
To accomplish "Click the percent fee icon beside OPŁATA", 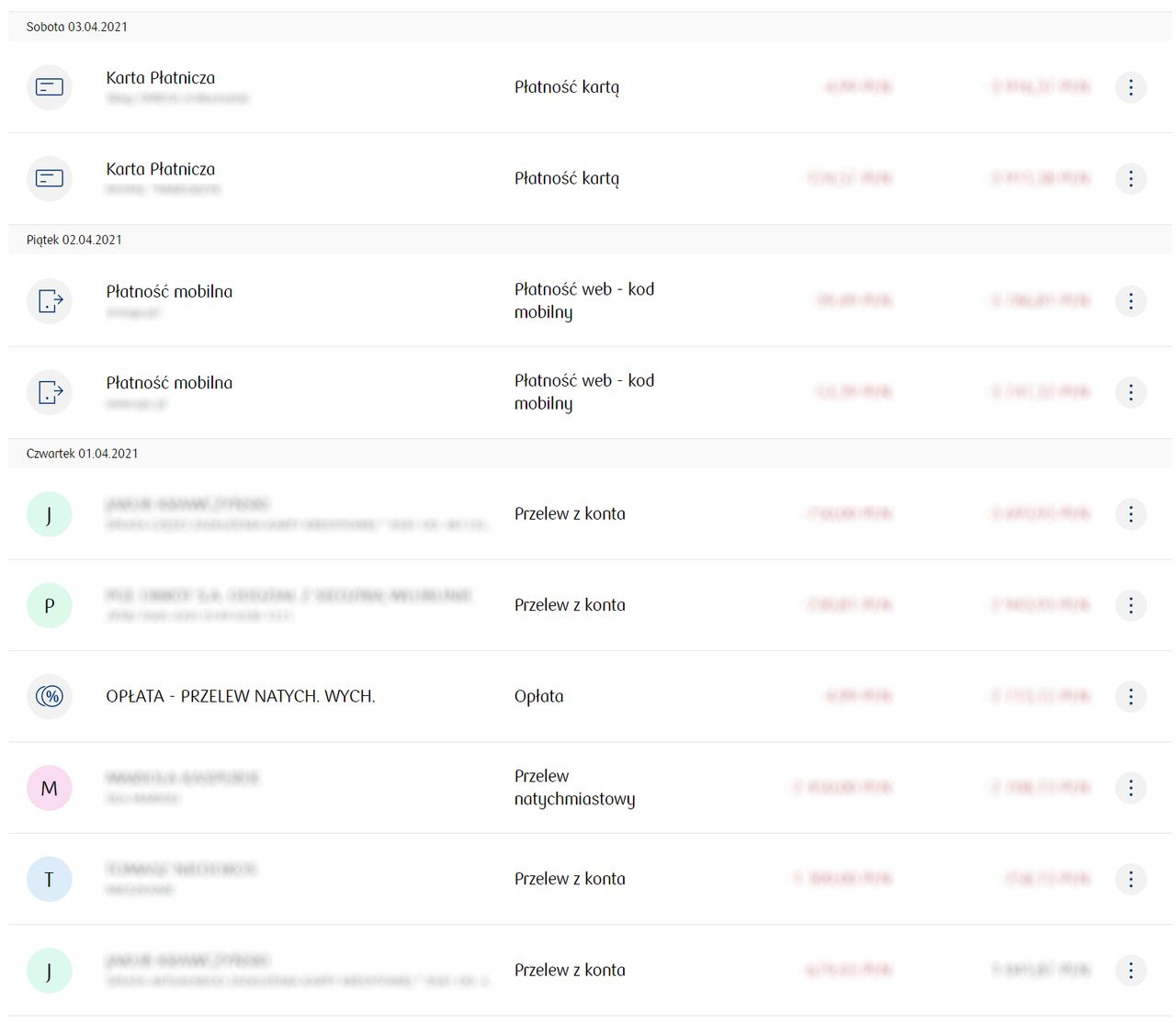I will click(50, 696).
